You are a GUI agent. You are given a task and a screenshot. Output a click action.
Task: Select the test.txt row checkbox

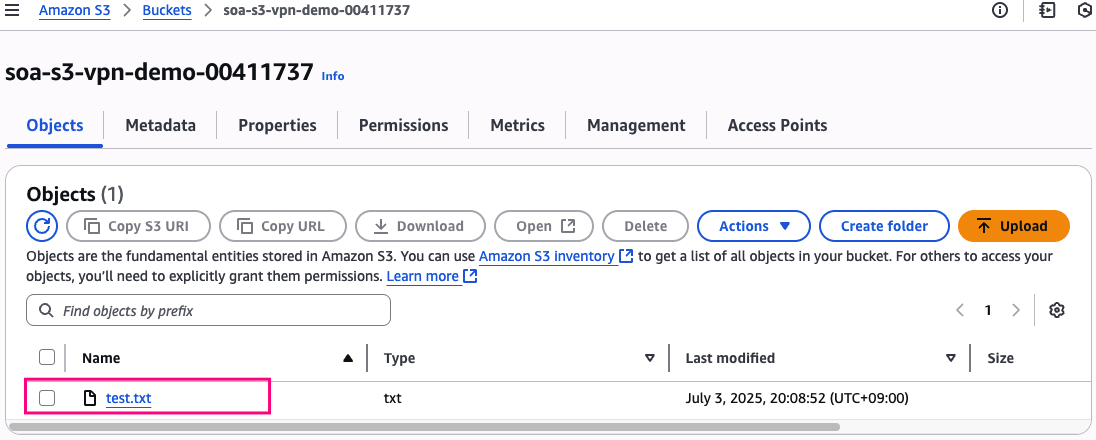tap(47, 399)
